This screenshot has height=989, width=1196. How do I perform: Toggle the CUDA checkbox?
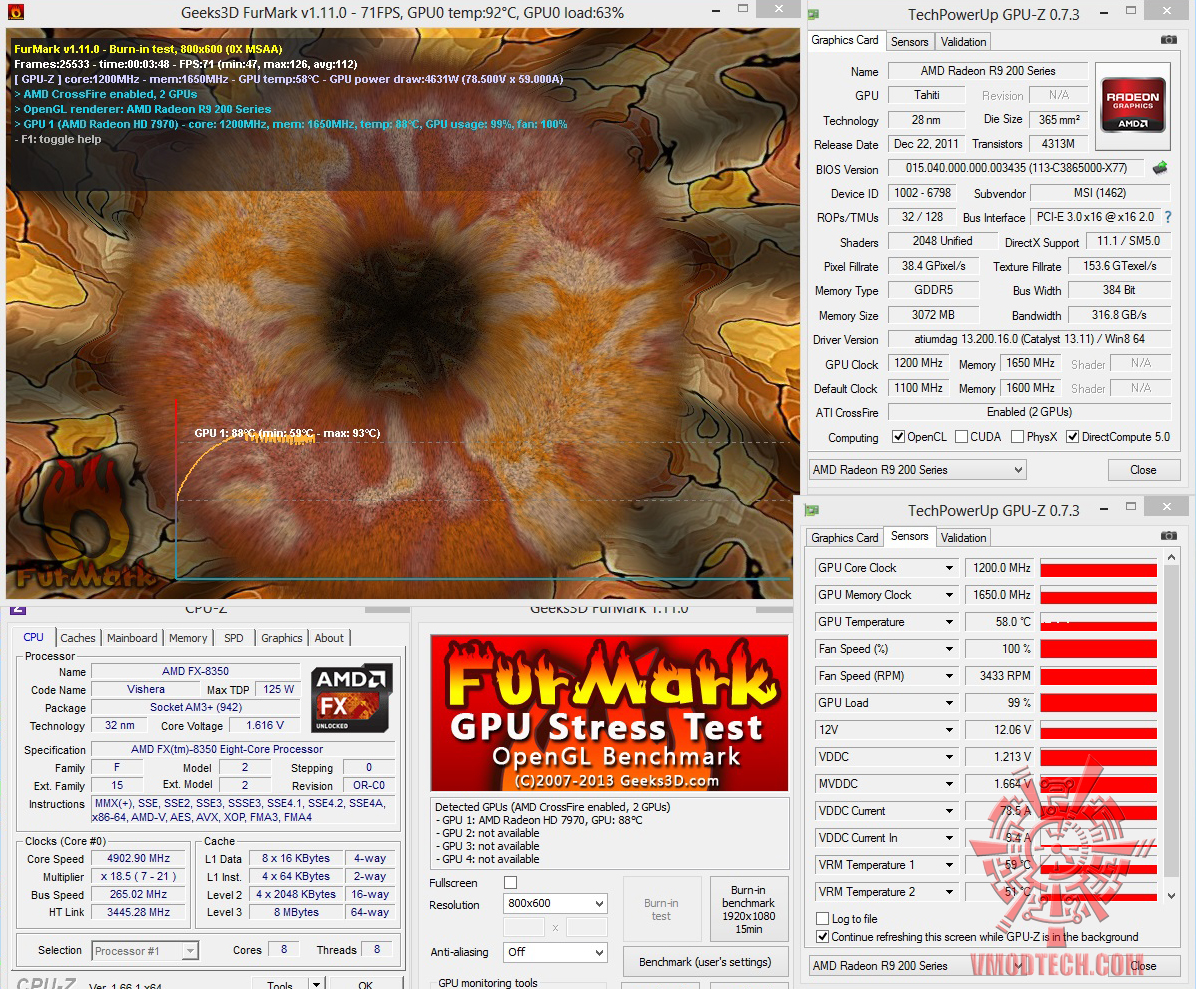click(962, 437)
